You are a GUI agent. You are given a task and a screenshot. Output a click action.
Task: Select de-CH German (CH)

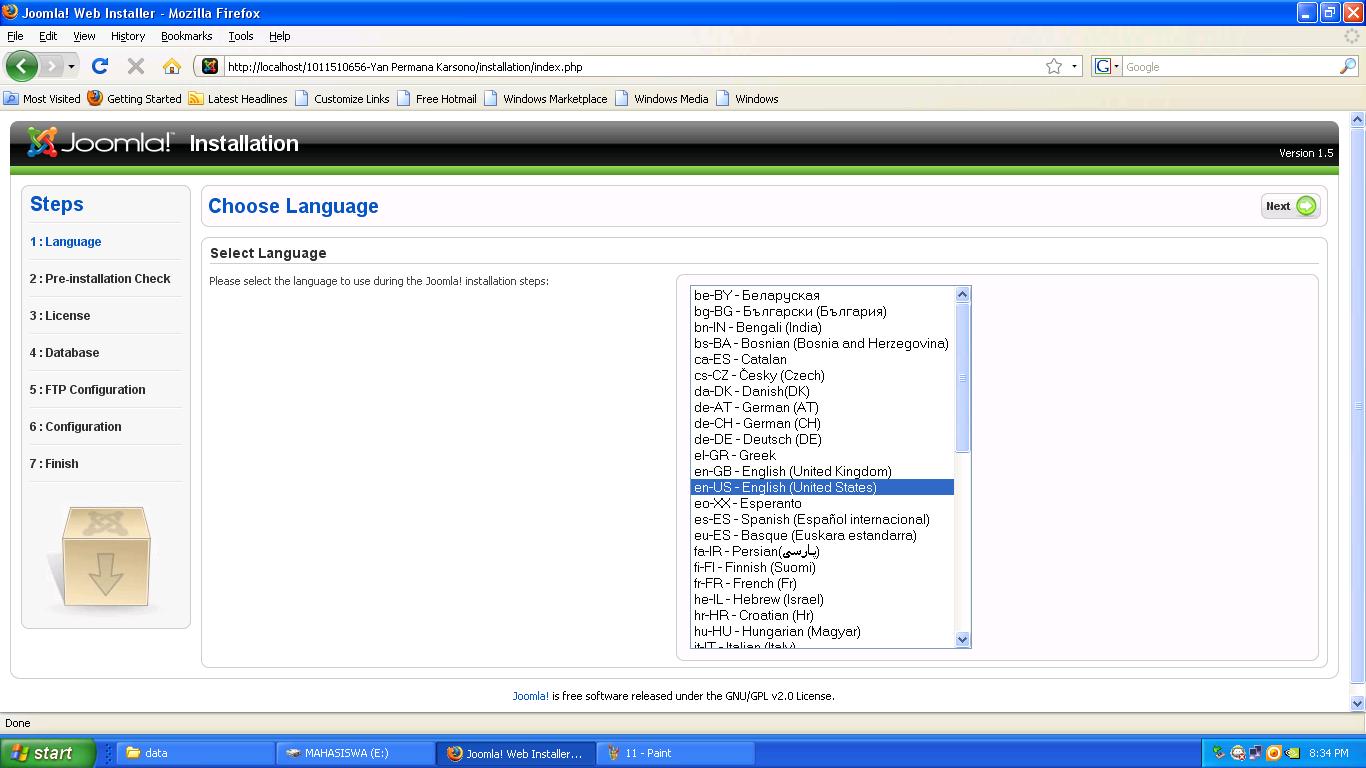[x=822, y=423]
